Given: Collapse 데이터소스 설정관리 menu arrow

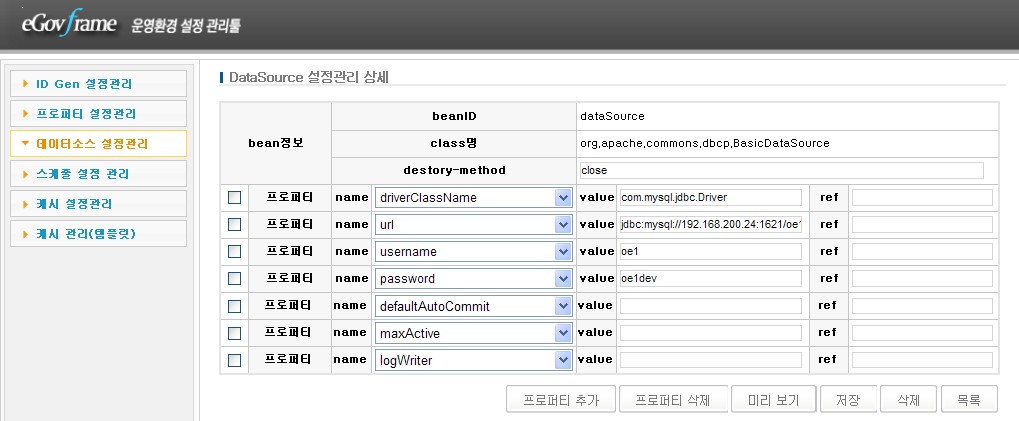Looking at the screenshot, I should (26, 144).
